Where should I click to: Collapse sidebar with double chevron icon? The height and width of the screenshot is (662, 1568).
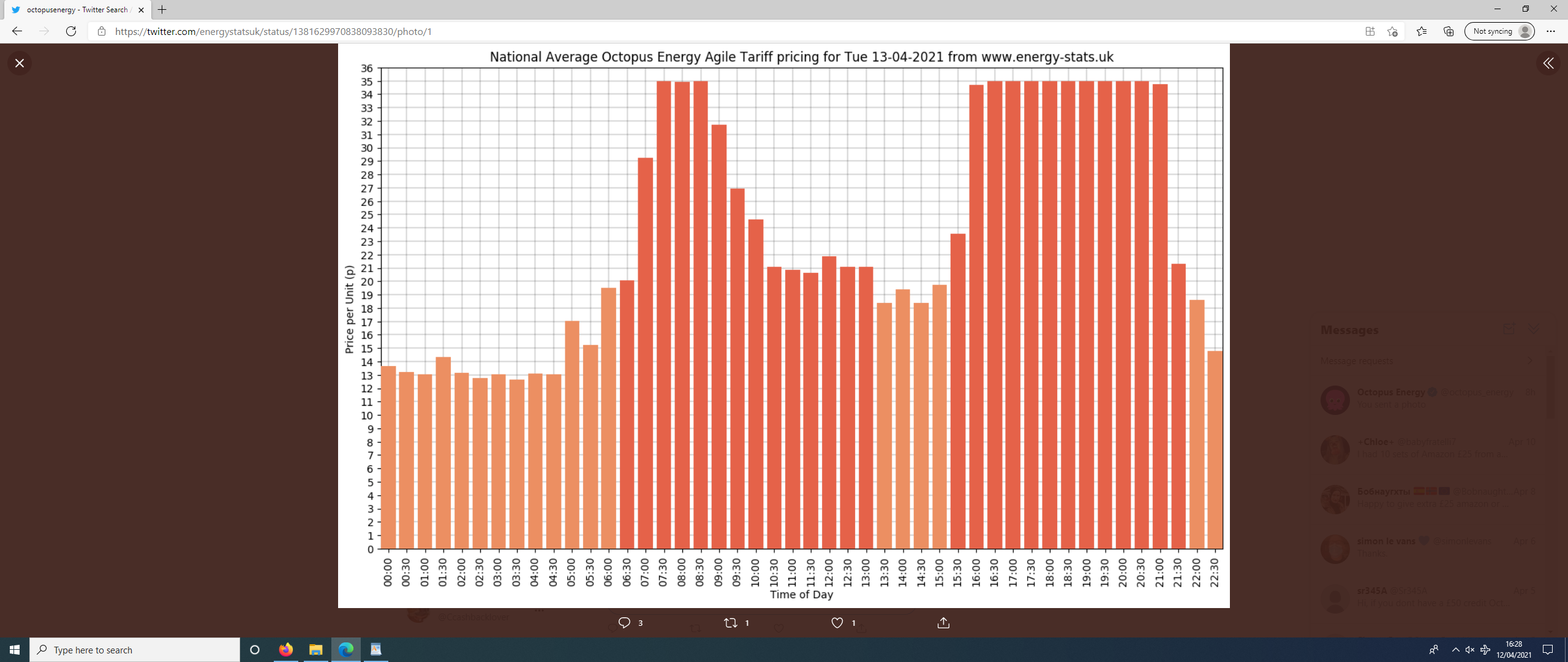(1548, 63)
